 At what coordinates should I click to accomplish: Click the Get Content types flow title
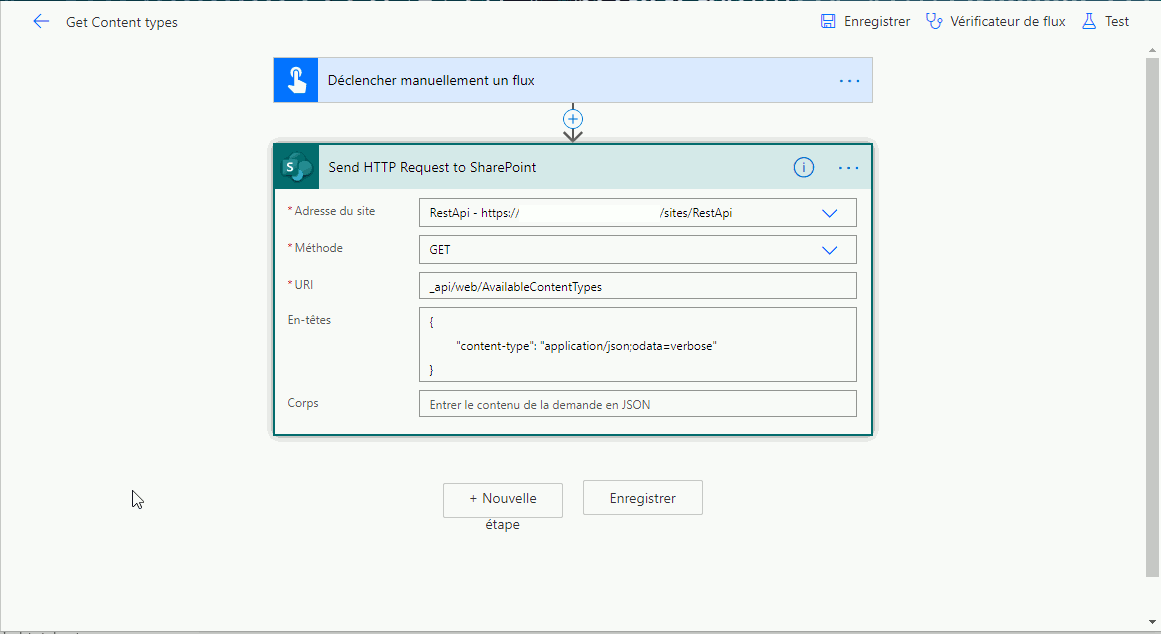click(x=121, y=22)
